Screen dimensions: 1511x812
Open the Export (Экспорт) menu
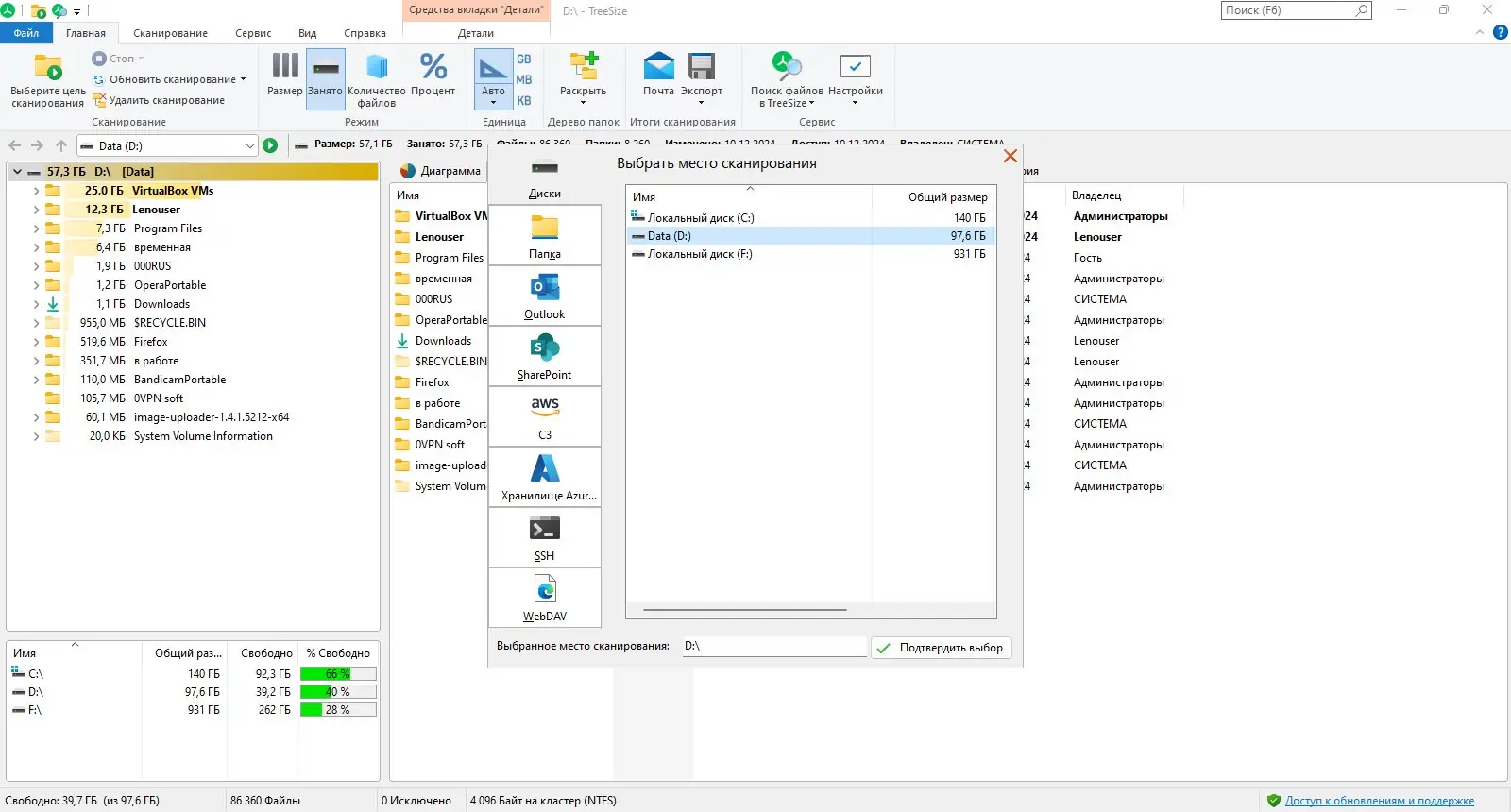point(702,79)
